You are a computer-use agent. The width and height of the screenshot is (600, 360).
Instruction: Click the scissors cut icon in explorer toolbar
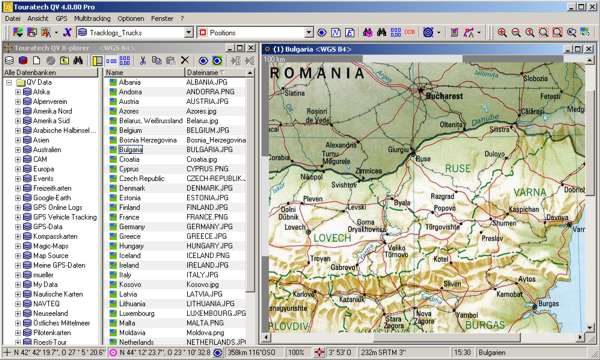(x=143, y=60)
